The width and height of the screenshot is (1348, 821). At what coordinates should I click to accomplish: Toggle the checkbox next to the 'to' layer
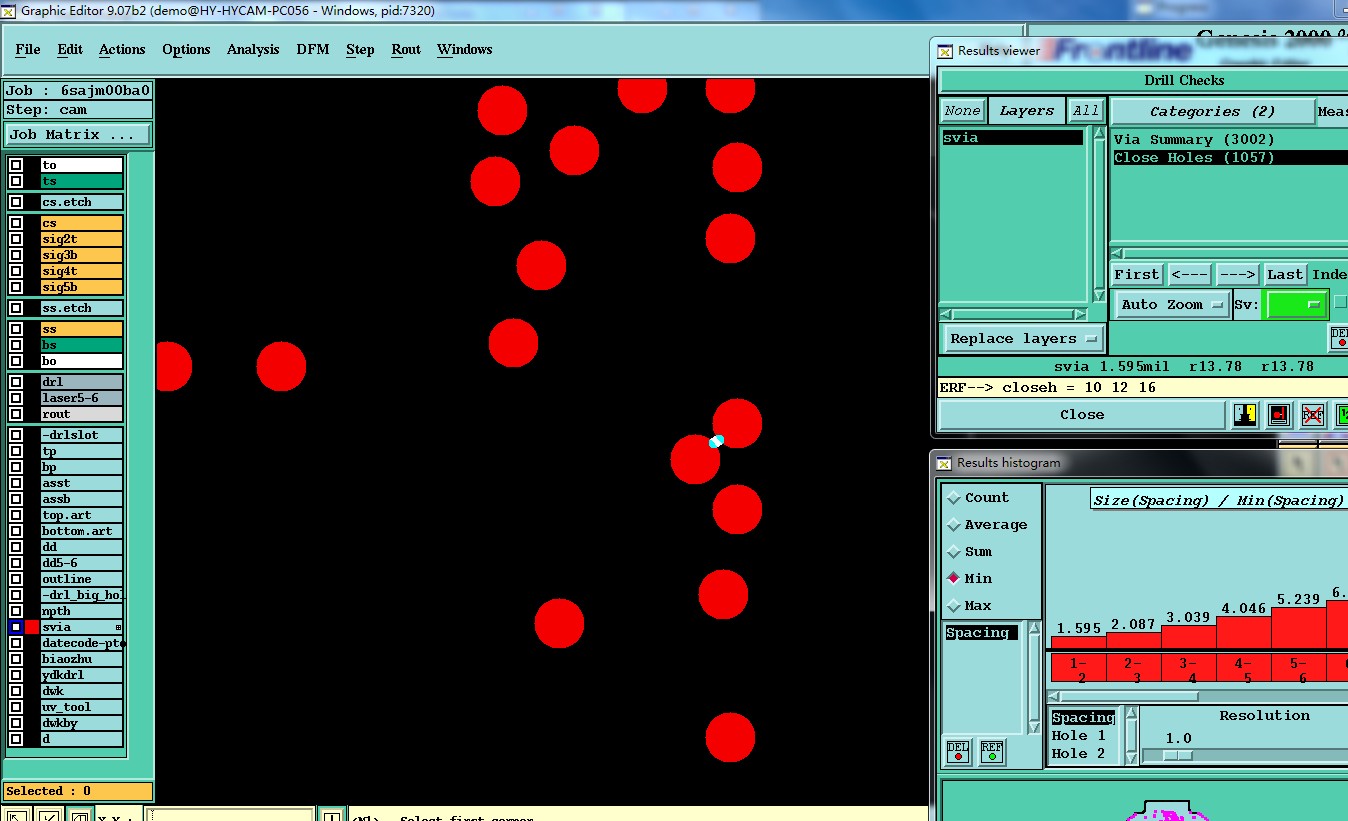[16, 165]
